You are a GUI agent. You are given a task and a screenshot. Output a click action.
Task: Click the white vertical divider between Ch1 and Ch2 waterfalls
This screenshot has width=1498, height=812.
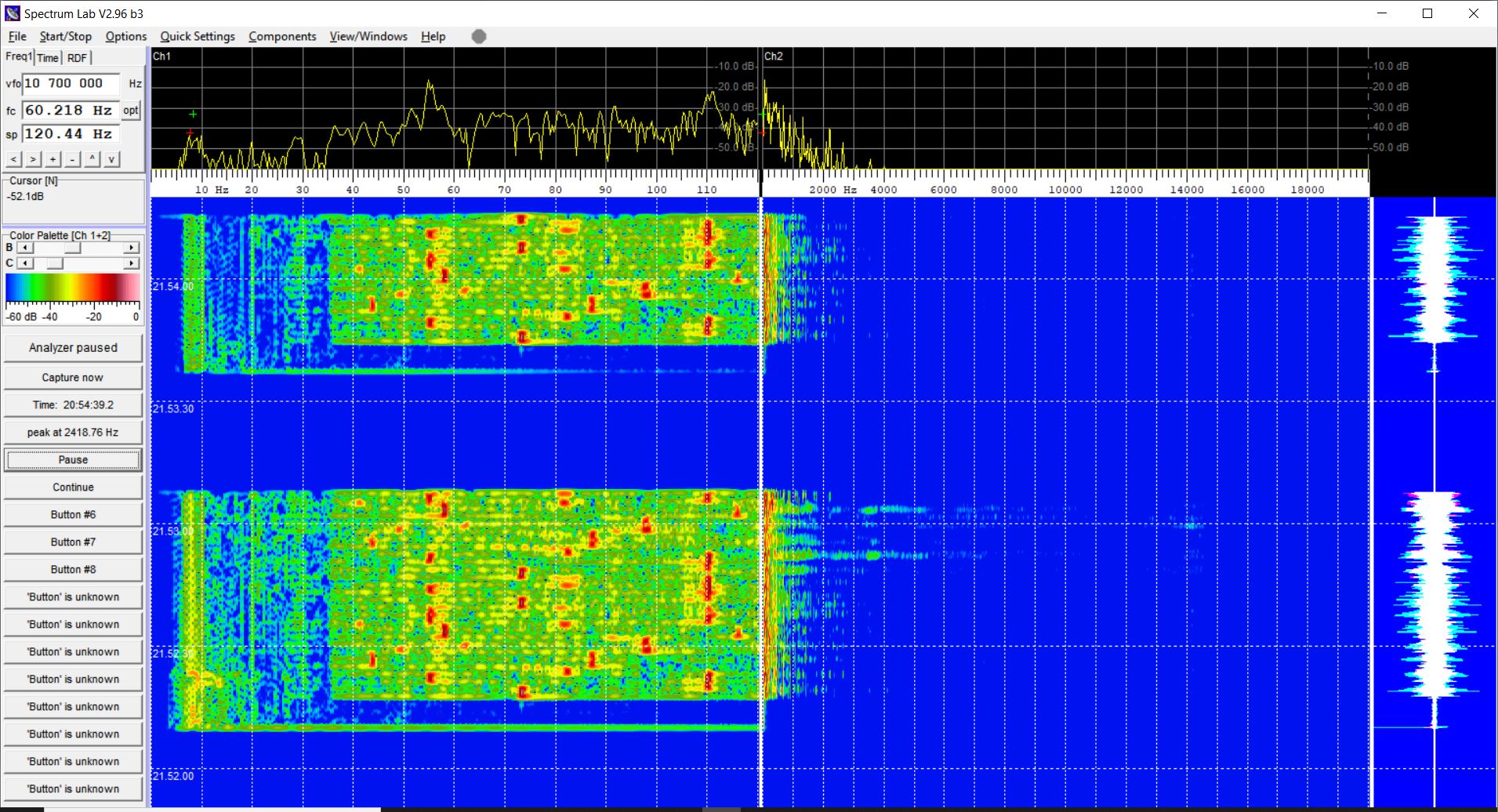(x=760, y=502)
